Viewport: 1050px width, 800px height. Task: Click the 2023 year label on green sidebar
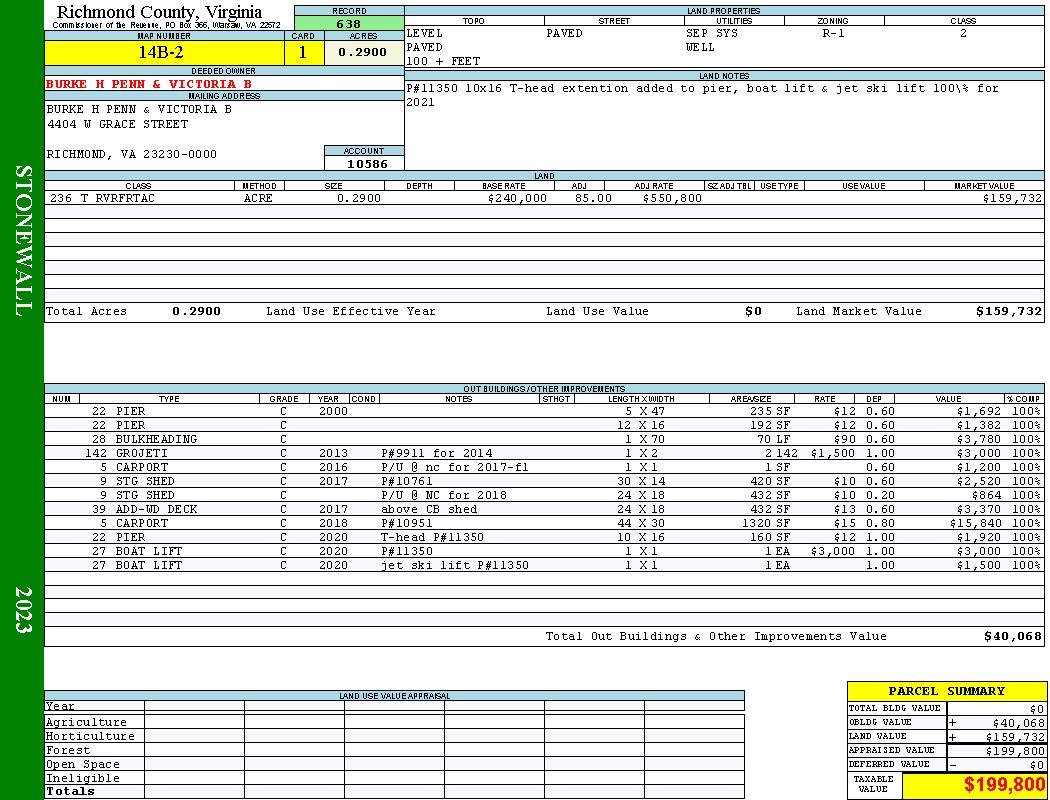click(x=23, y=610)
